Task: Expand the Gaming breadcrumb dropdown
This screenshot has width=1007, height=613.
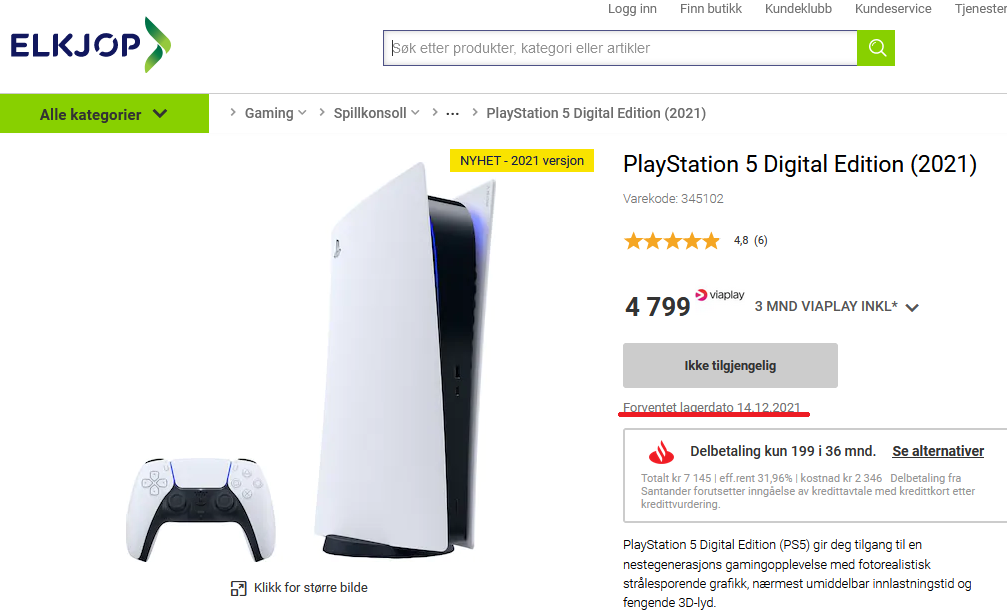Action: pyautogui.click(x=302, y=113)
